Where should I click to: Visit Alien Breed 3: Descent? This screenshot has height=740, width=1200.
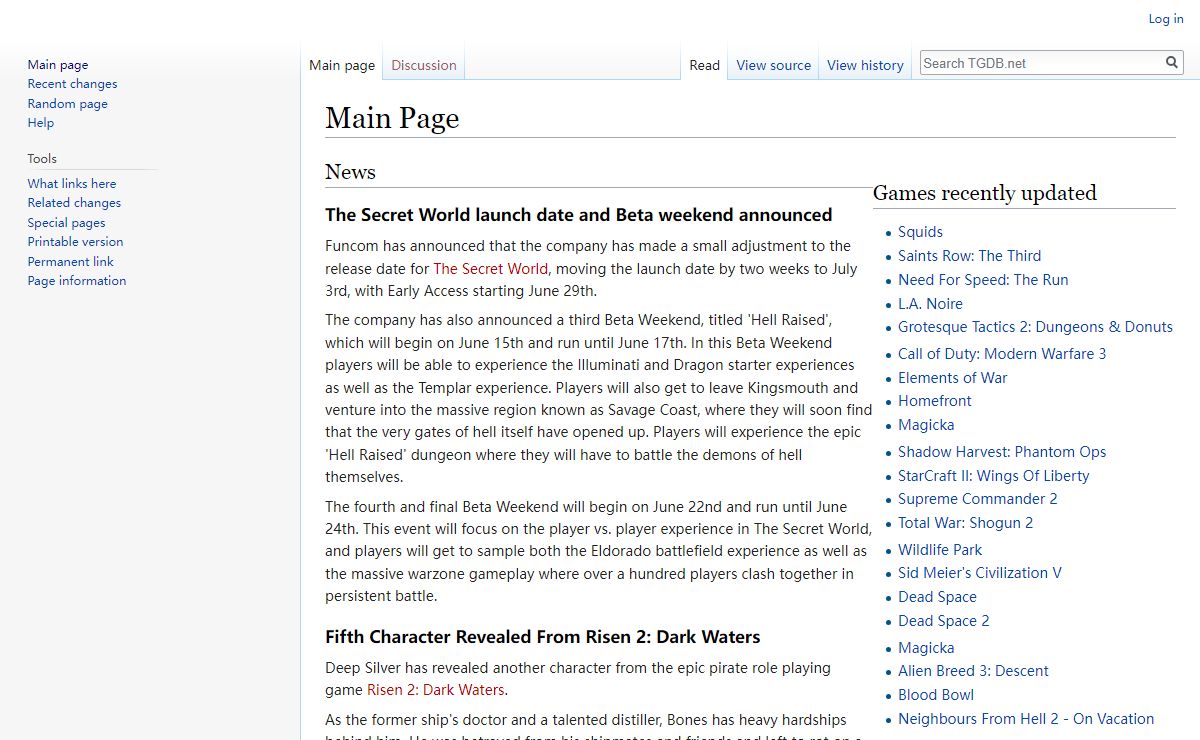click(x=973, y=671)
